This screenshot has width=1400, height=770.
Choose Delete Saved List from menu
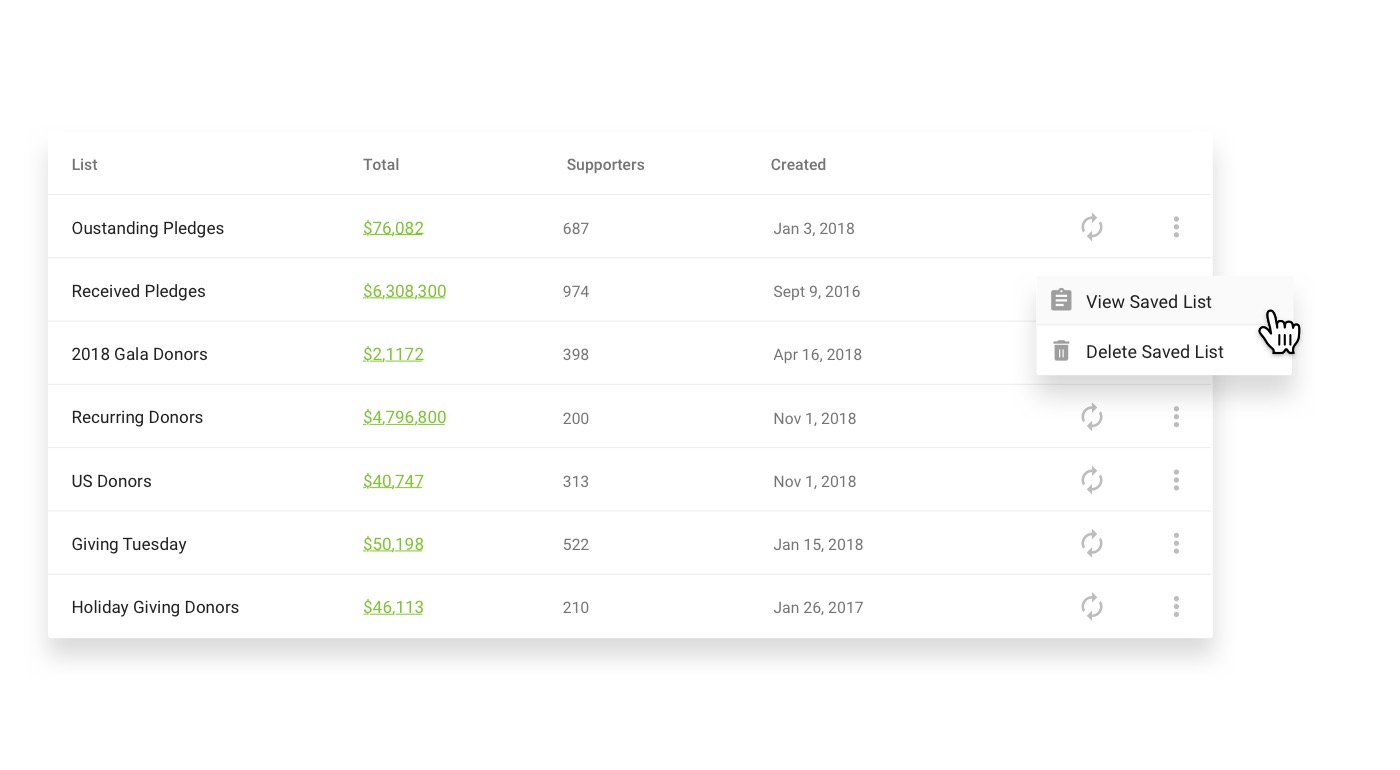click(1154, 351)
